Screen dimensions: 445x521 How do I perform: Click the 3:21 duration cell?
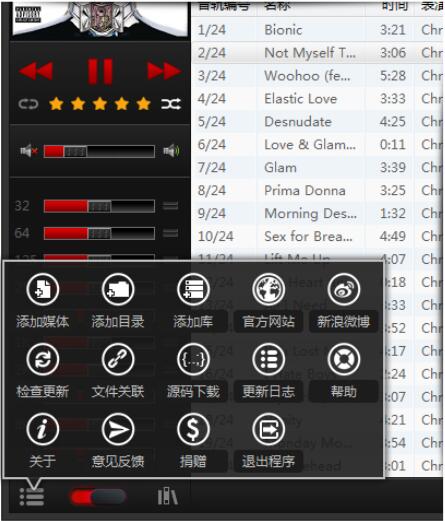click(x=393, y=30)
